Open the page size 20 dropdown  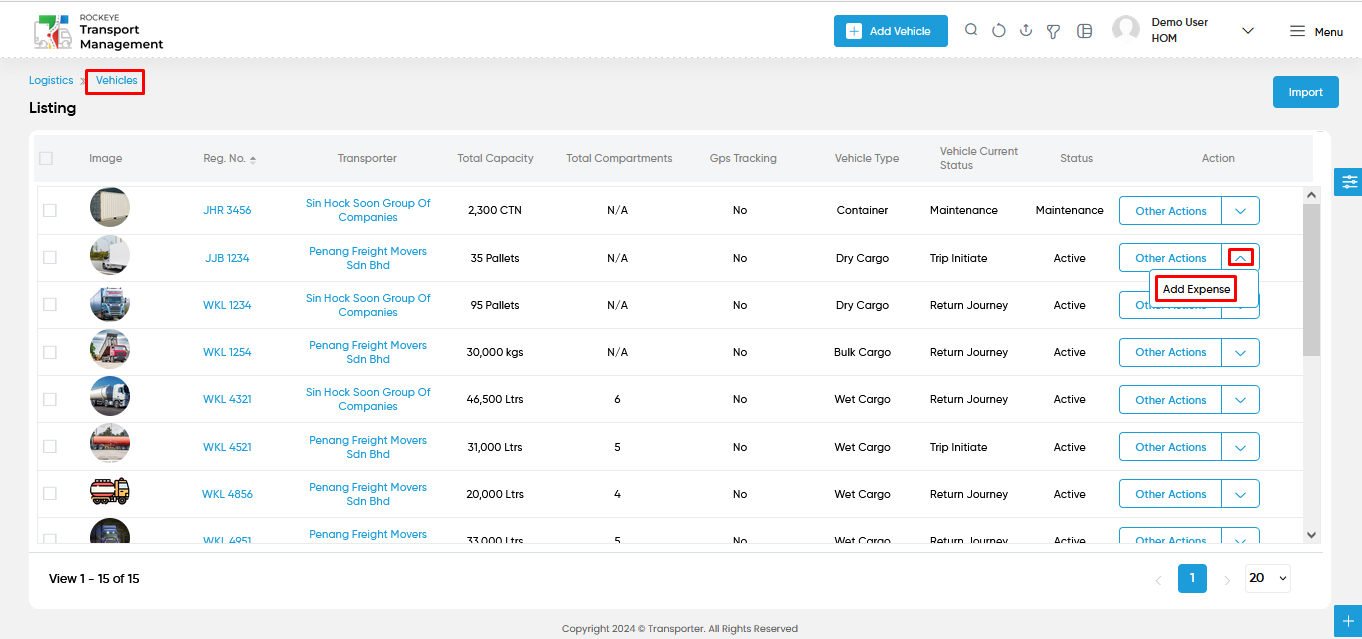pyautogui.click(x=1268, y=578)
